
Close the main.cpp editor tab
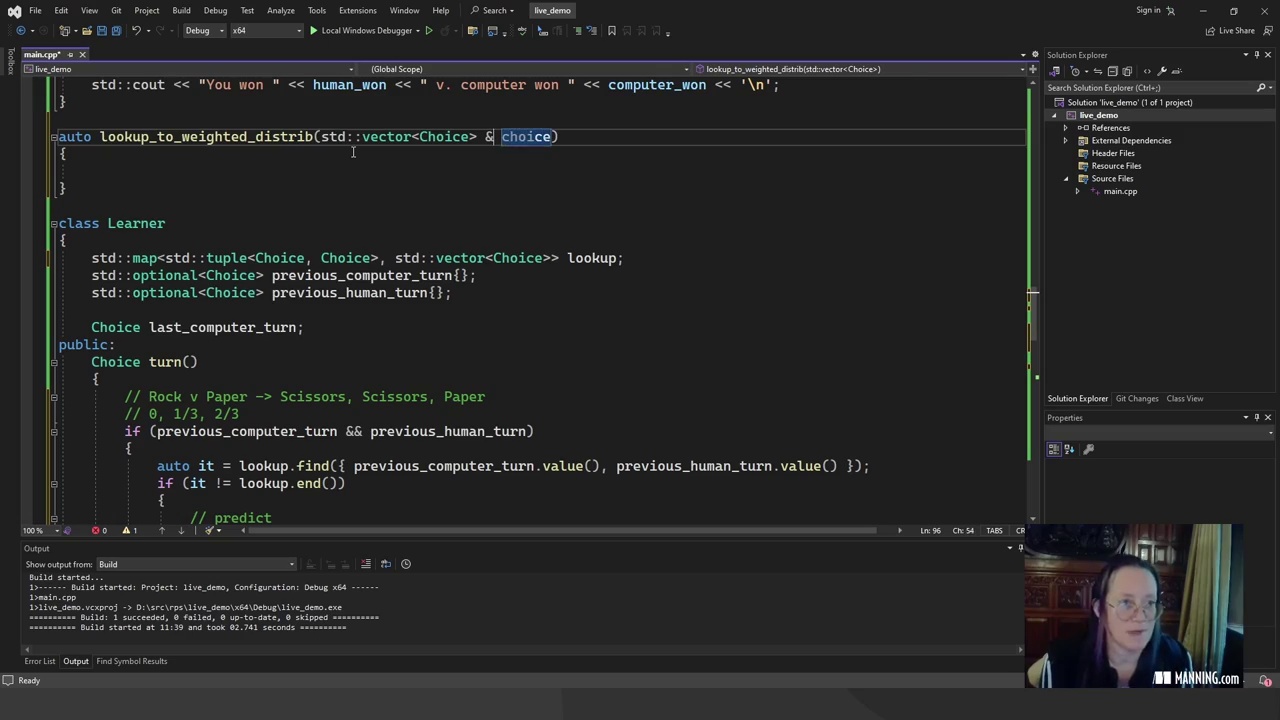[x=82, y=55]
